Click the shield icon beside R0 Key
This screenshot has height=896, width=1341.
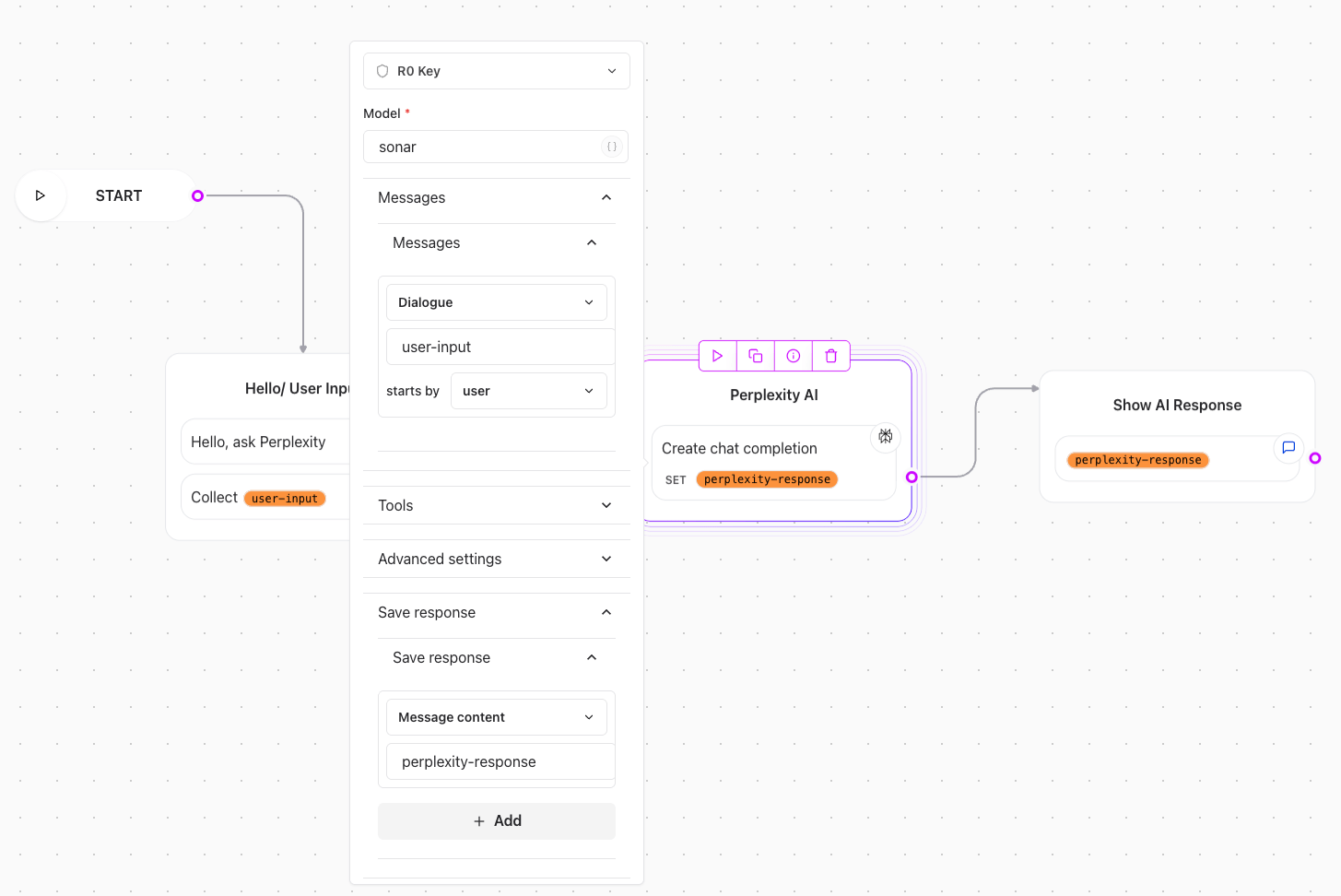pyautogui.click(x=382, y=71)
